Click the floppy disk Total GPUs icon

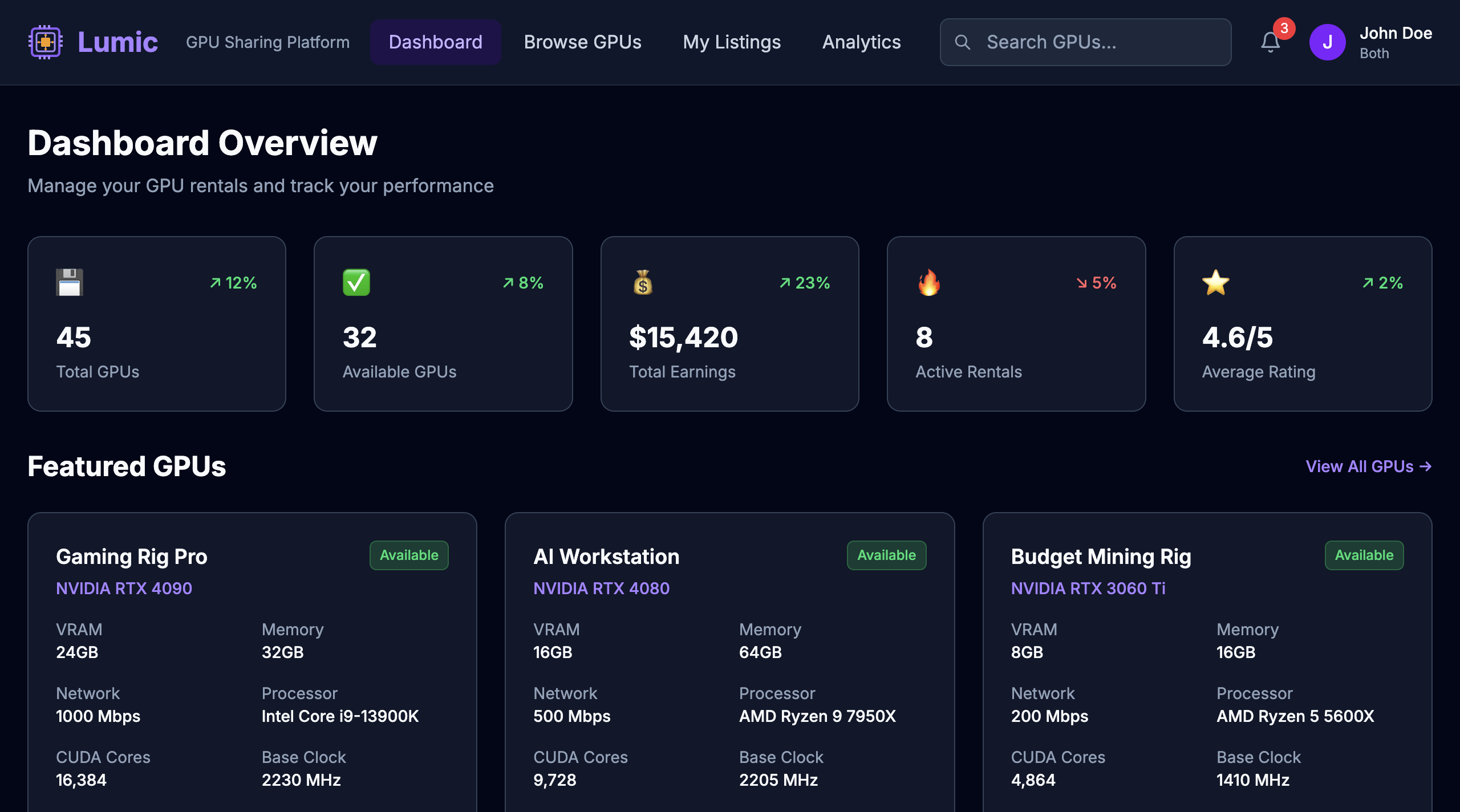click(x=70, y=282)
